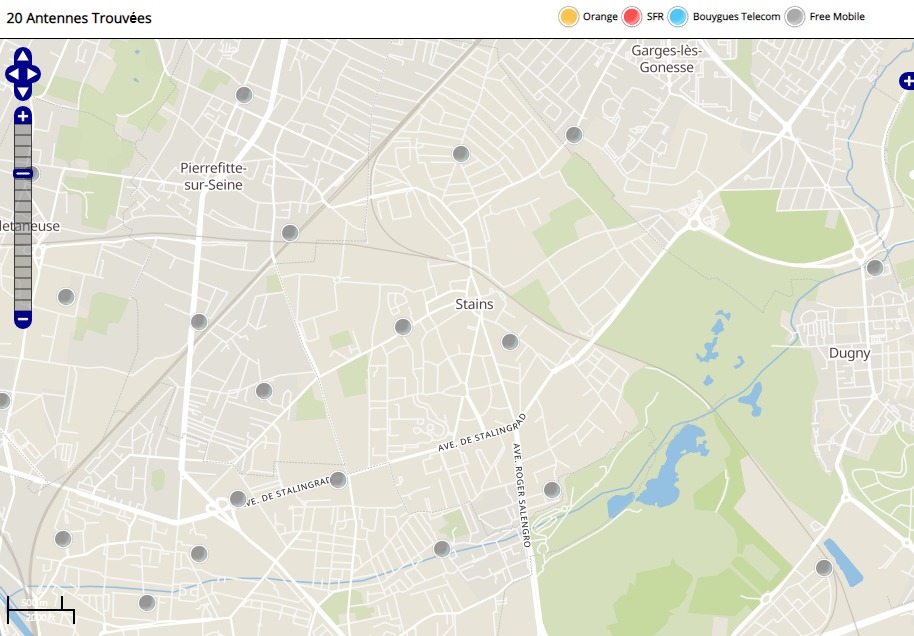Viewport: 914px width, 636px height.
Task: Toggle the Bouygues Telecom operator filter
Action: pos(679,16)
